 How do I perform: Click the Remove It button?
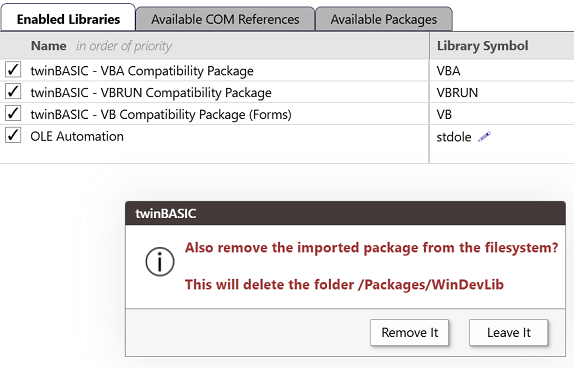click(x=409, y=332)
